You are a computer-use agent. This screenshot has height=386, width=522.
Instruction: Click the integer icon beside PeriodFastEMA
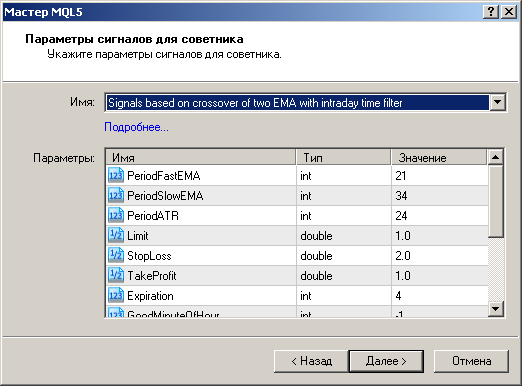tap(116, 175)
